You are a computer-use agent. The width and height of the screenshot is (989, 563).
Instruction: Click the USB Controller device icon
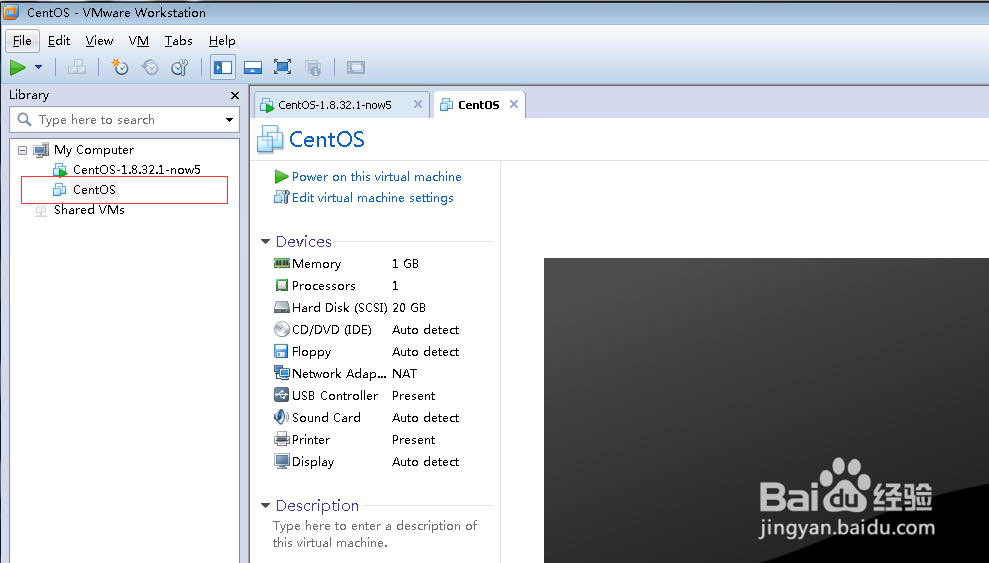[281, 395]
